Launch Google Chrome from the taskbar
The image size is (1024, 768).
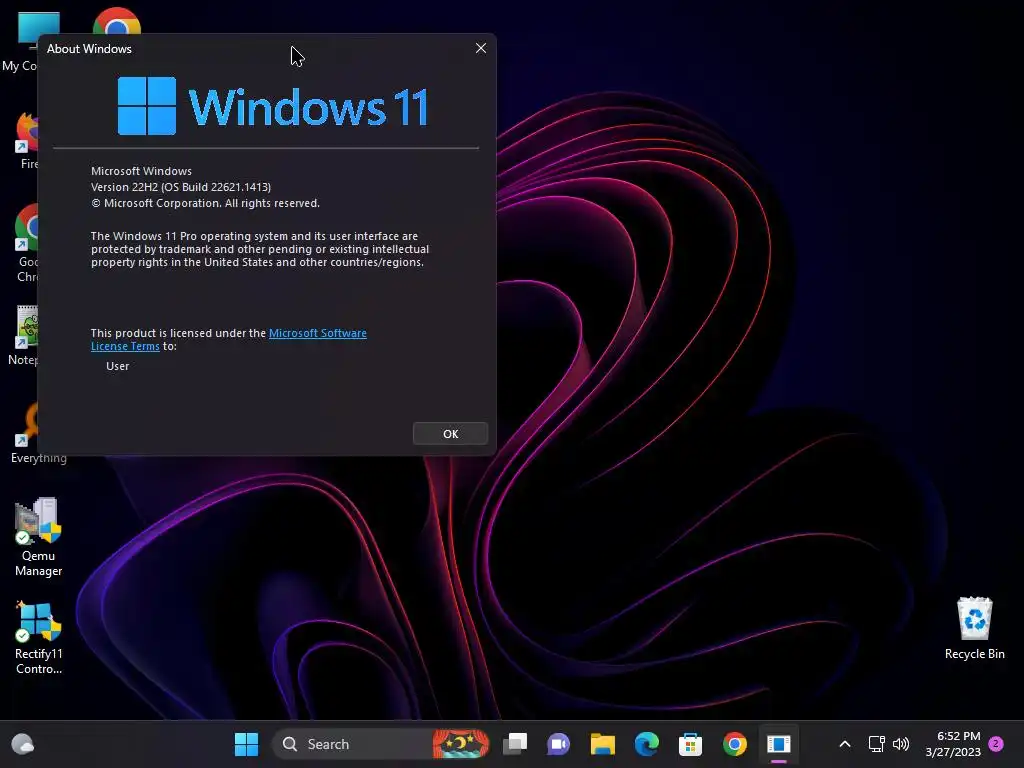[735, 744]
